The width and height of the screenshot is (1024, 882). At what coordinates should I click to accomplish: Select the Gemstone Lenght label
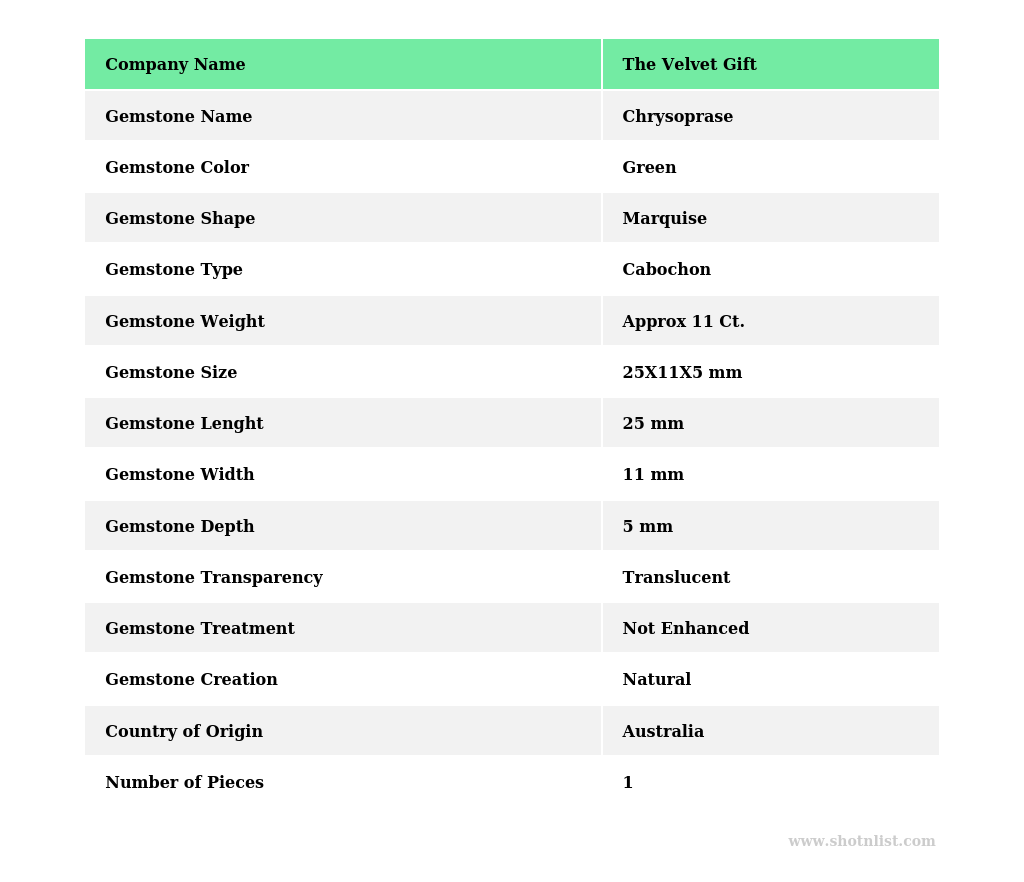(184, 424)
